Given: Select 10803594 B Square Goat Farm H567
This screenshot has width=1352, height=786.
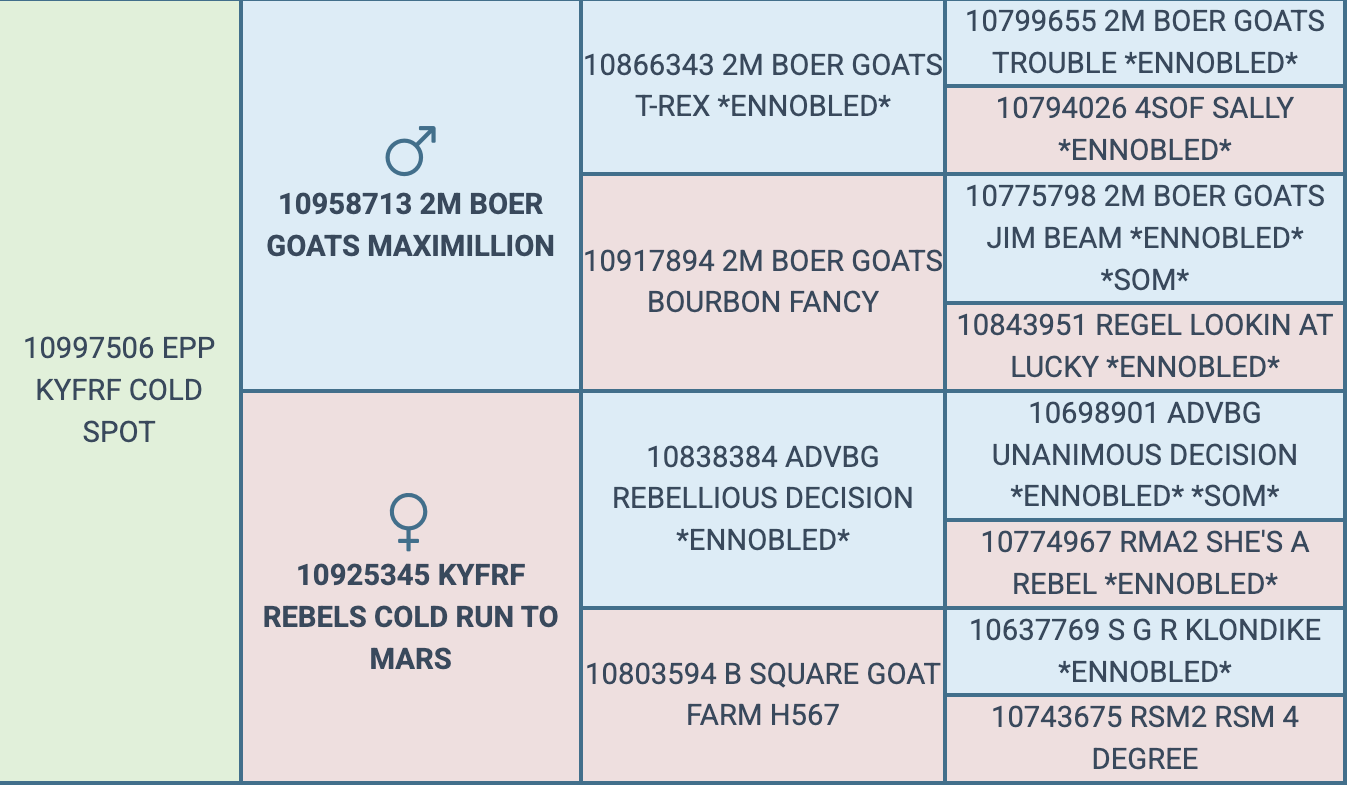Looking at the screenshot, I should [763, 694].
